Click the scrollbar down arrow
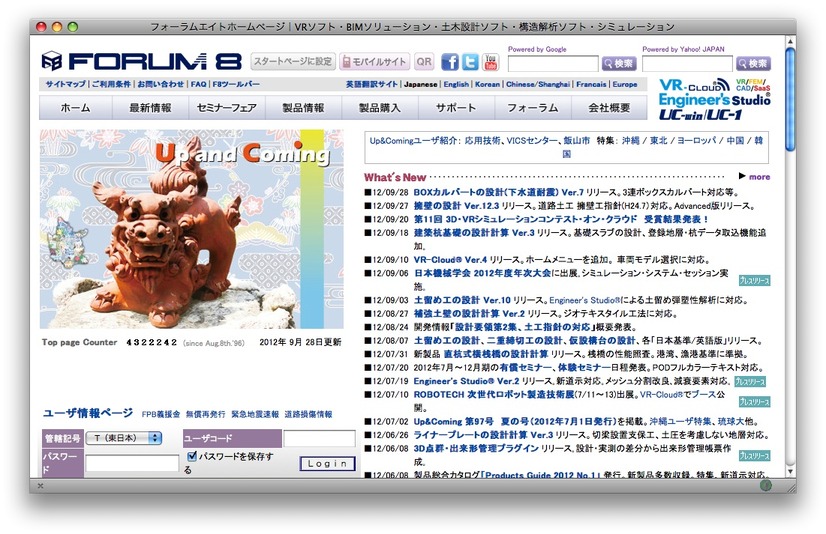The width and height of the screenshot is (826, 534). 790,471
